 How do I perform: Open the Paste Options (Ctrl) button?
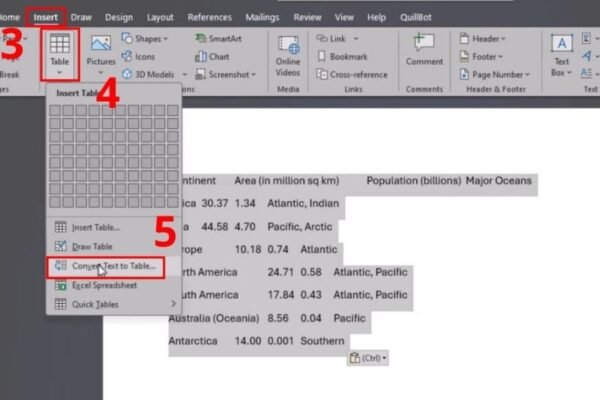[x=368, y=357]
